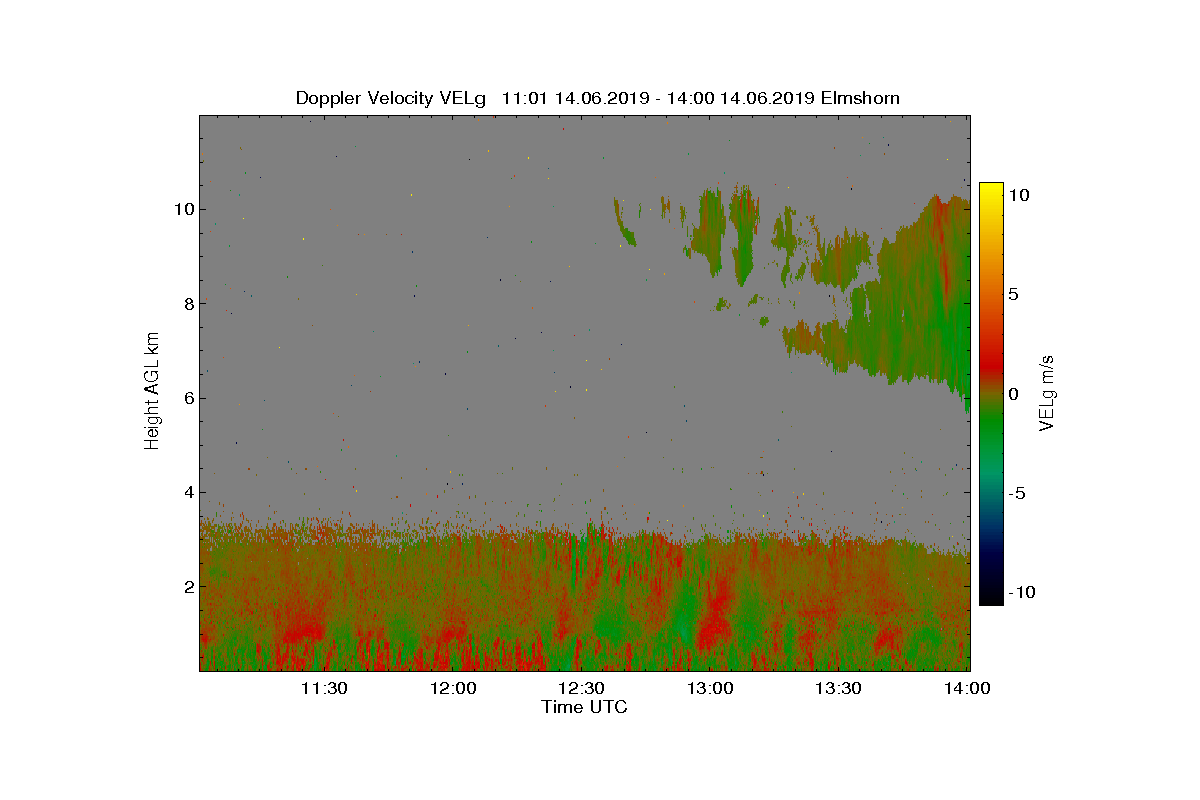The image size is (1200, 800).
Task: Click the plot title 'Doppler Velocity VELg'
Action: [391, 98]
